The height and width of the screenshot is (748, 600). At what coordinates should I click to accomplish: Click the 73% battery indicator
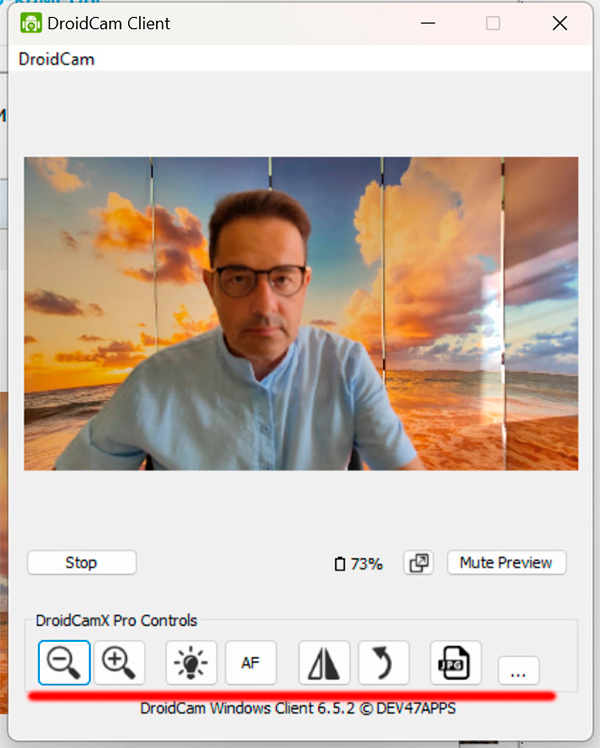[359, 564]
